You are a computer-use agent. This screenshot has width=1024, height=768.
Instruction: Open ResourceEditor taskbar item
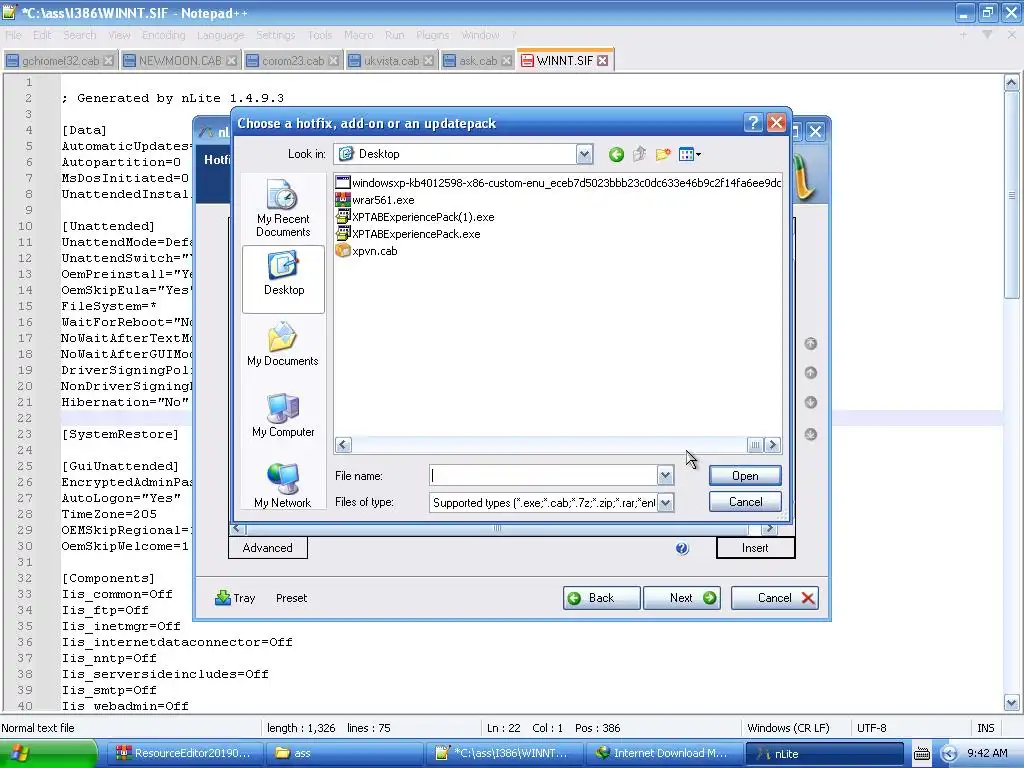pyautogui.click(x=184, y=754)
